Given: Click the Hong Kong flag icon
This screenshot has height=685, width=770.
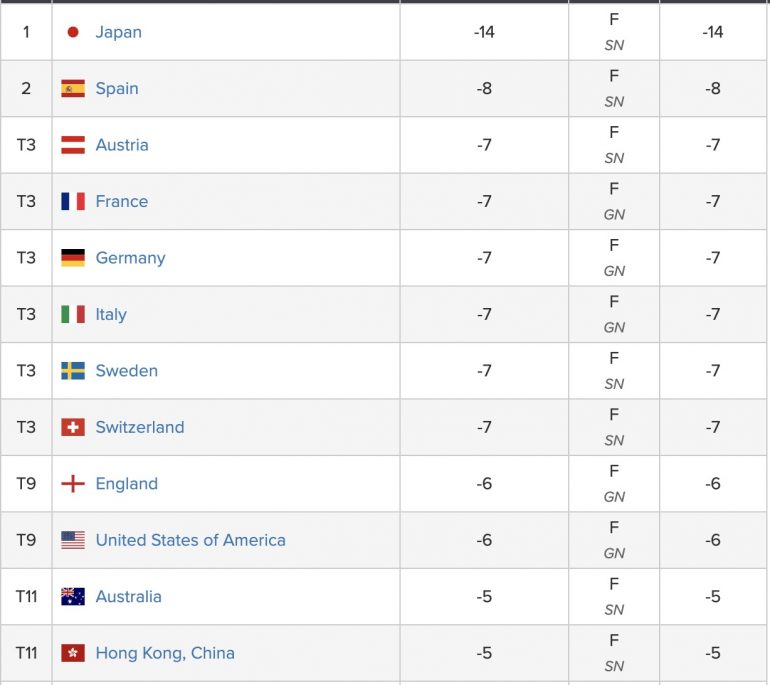Looking at the screenshot, I should point(73,653).
